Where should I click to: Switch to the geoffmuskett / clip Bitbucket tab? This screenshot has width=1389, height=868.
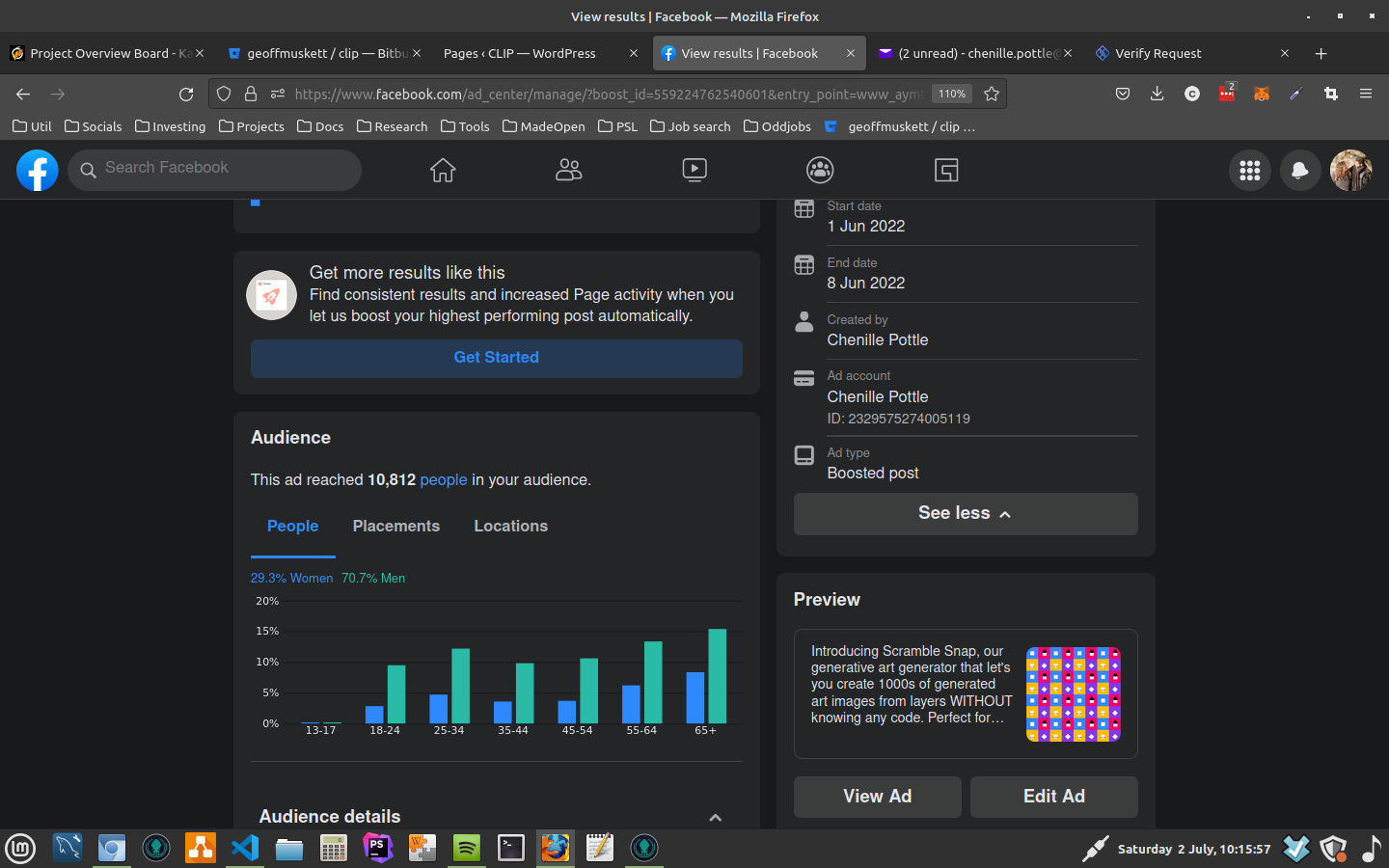324,53
